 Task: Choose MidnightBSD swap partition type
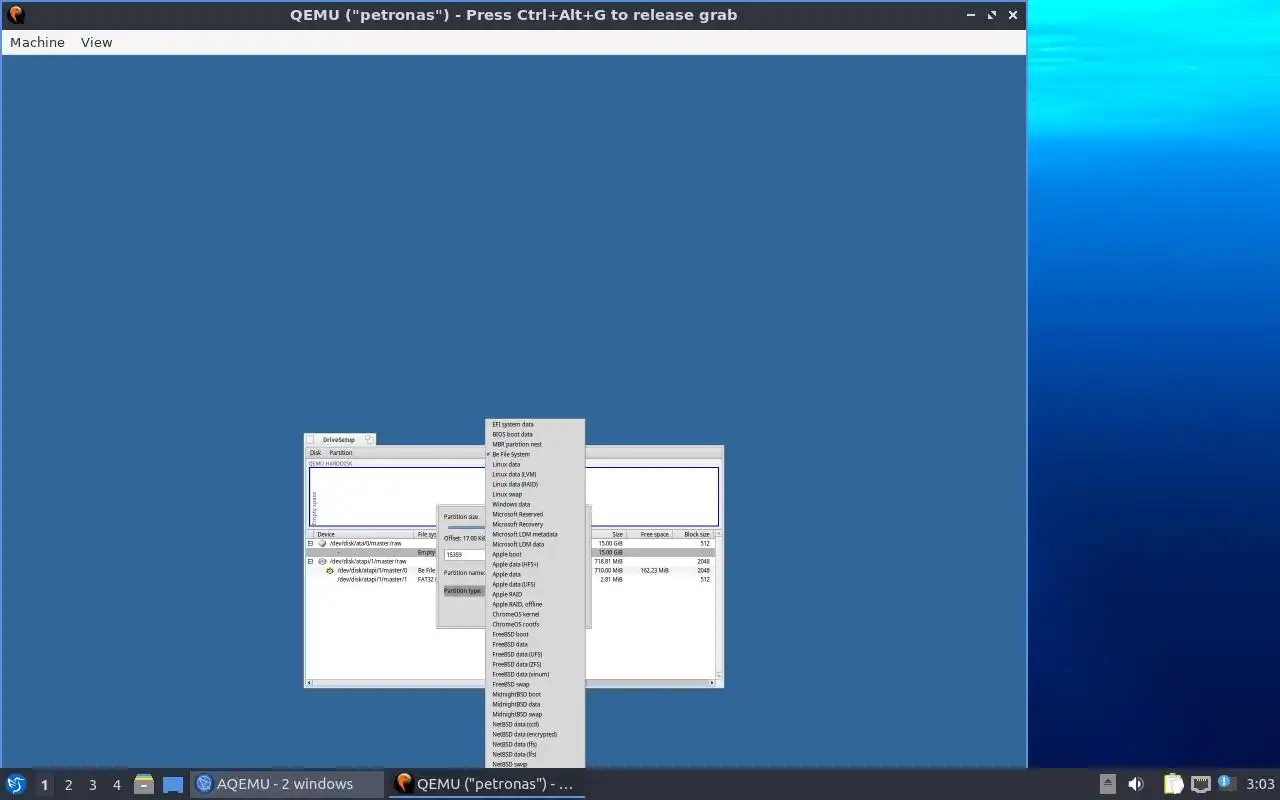point(535,714)
